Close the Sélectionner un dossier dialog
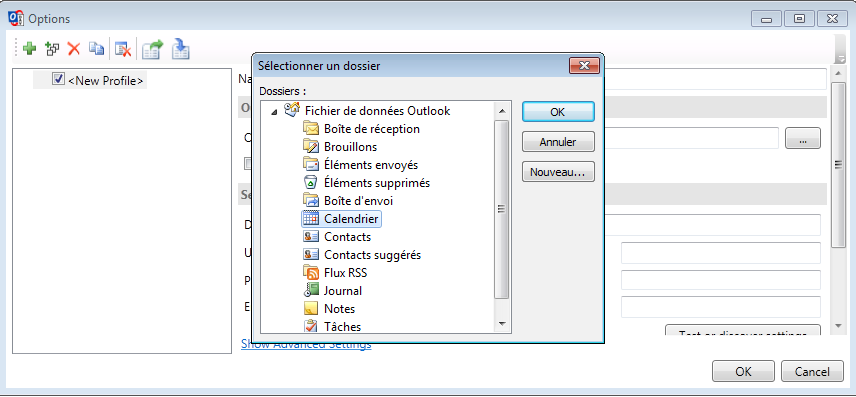 click(584, 66)
